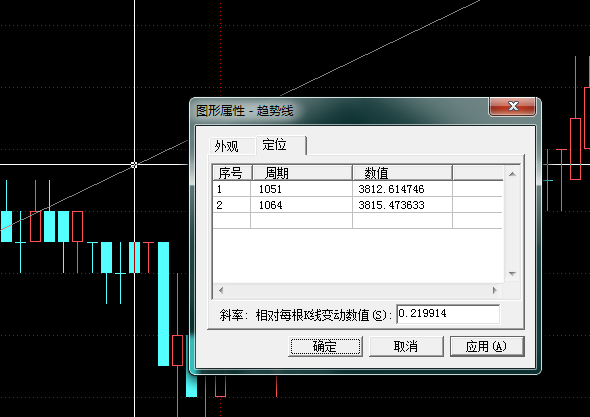Click the list's scroll down arrow

point(512,274)
